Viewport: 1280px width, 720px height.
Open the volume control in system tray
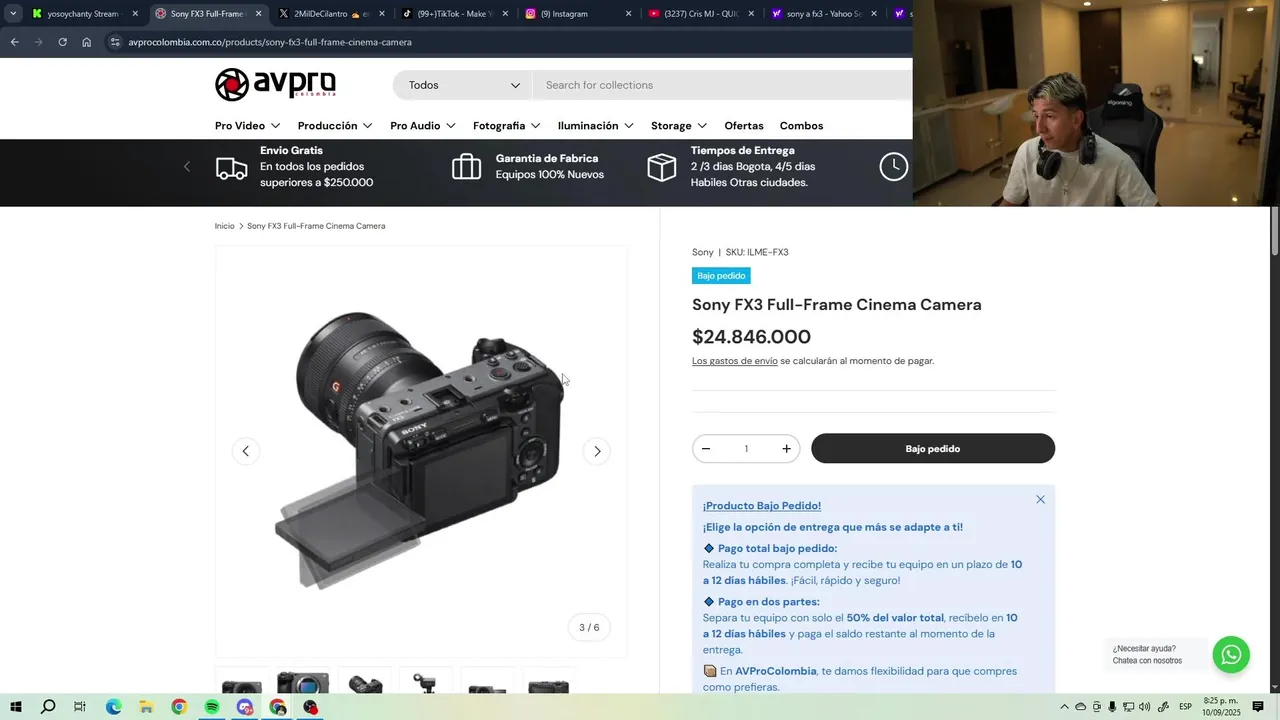(x=1144, y=707)
